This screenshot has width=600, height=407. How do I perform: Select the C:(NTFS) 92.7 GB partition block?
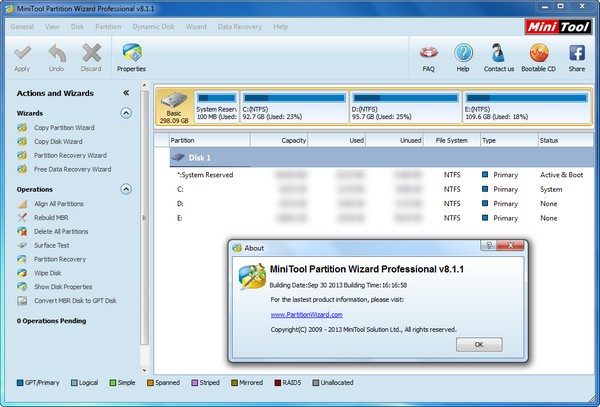(x=294, y=107)
